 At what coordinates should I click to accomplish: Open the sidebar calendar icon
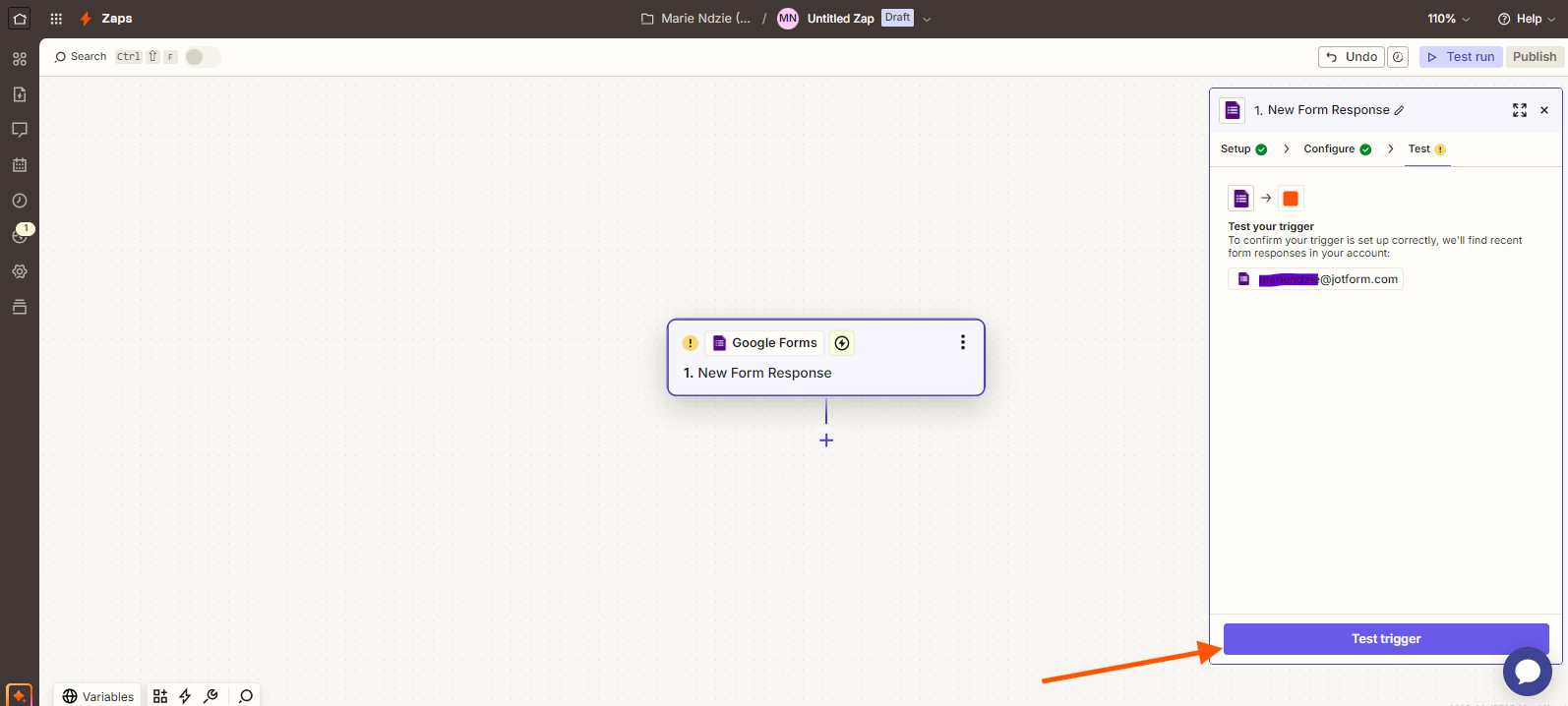tap(20, 165)
